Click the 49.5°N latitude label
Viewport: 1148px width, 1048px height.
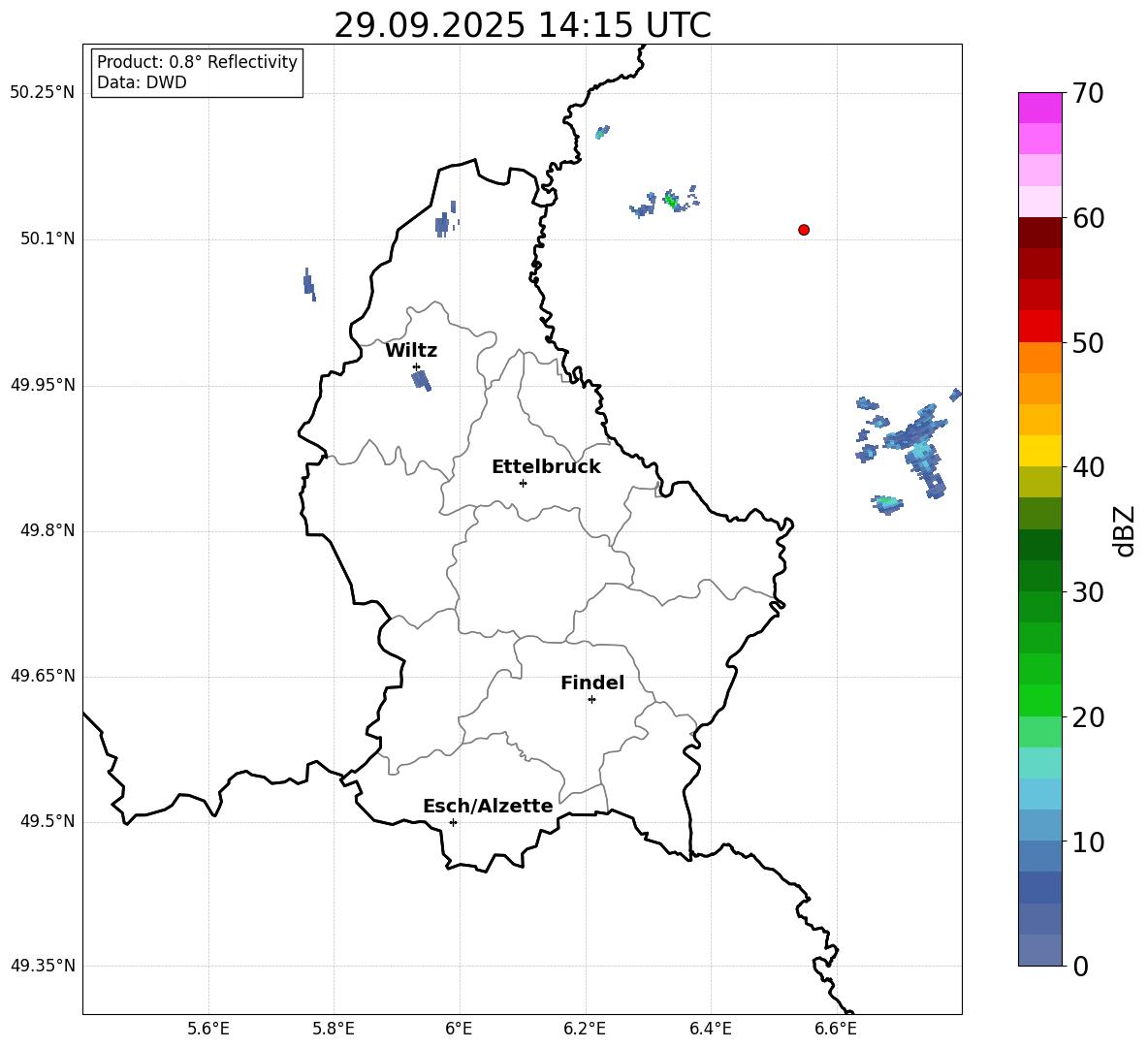pyautogui.click(x=48, y=821)
